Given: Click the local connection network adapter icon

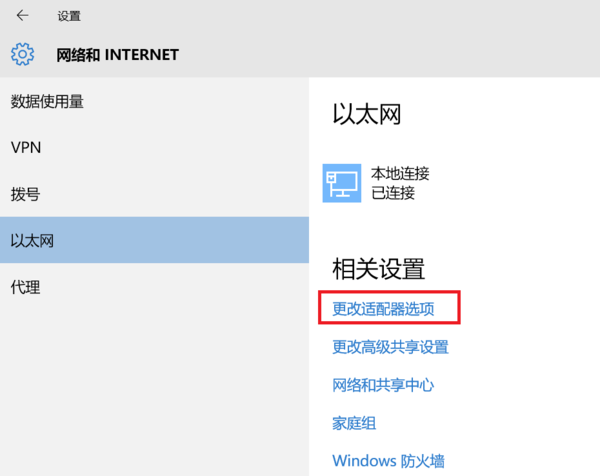Looking at the screenshot, I should click(x=341, y=183).
